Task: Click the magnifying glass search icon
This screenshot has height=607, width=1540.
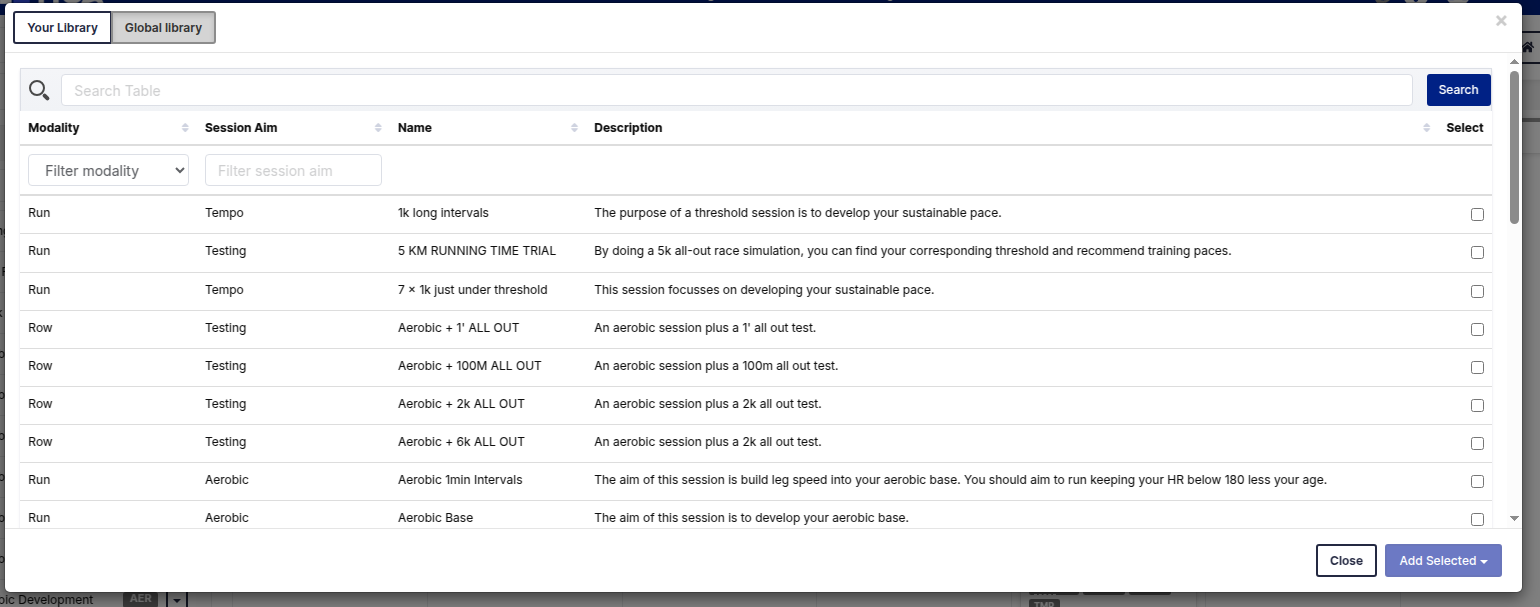Action: tap(39, 90)
